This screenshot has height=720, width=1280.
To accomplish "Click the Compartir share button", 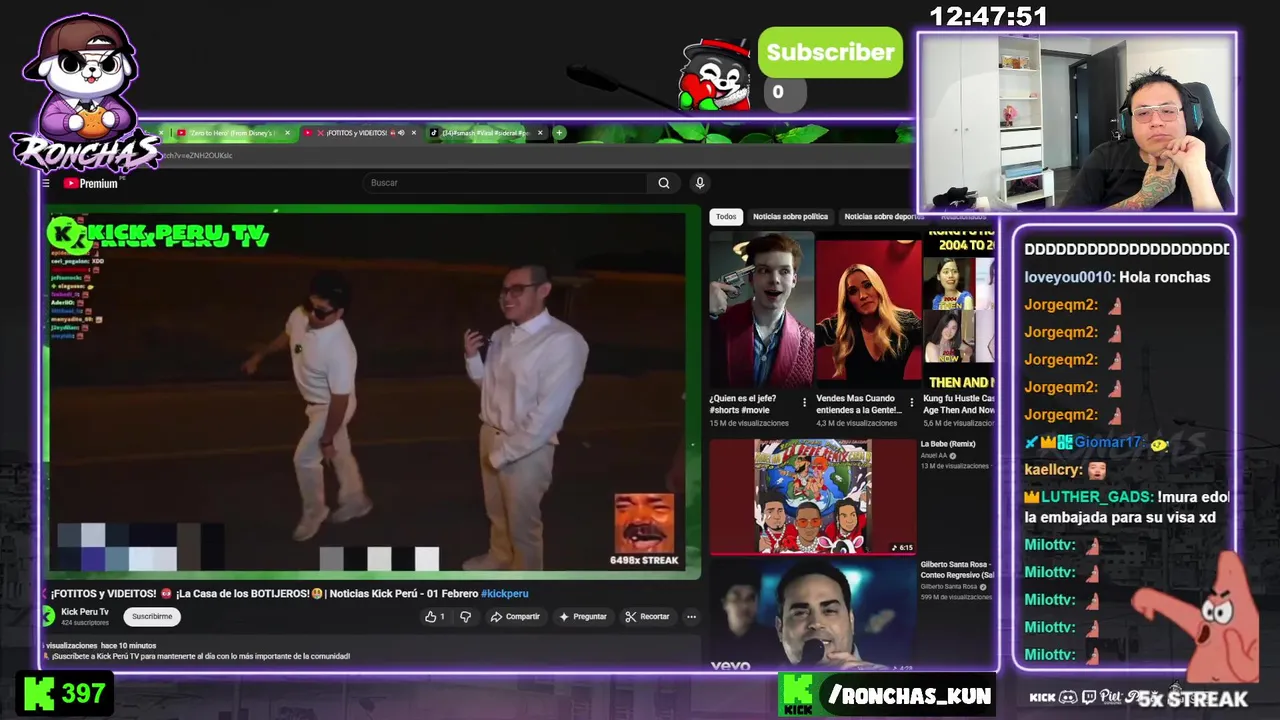I will 515,617.
